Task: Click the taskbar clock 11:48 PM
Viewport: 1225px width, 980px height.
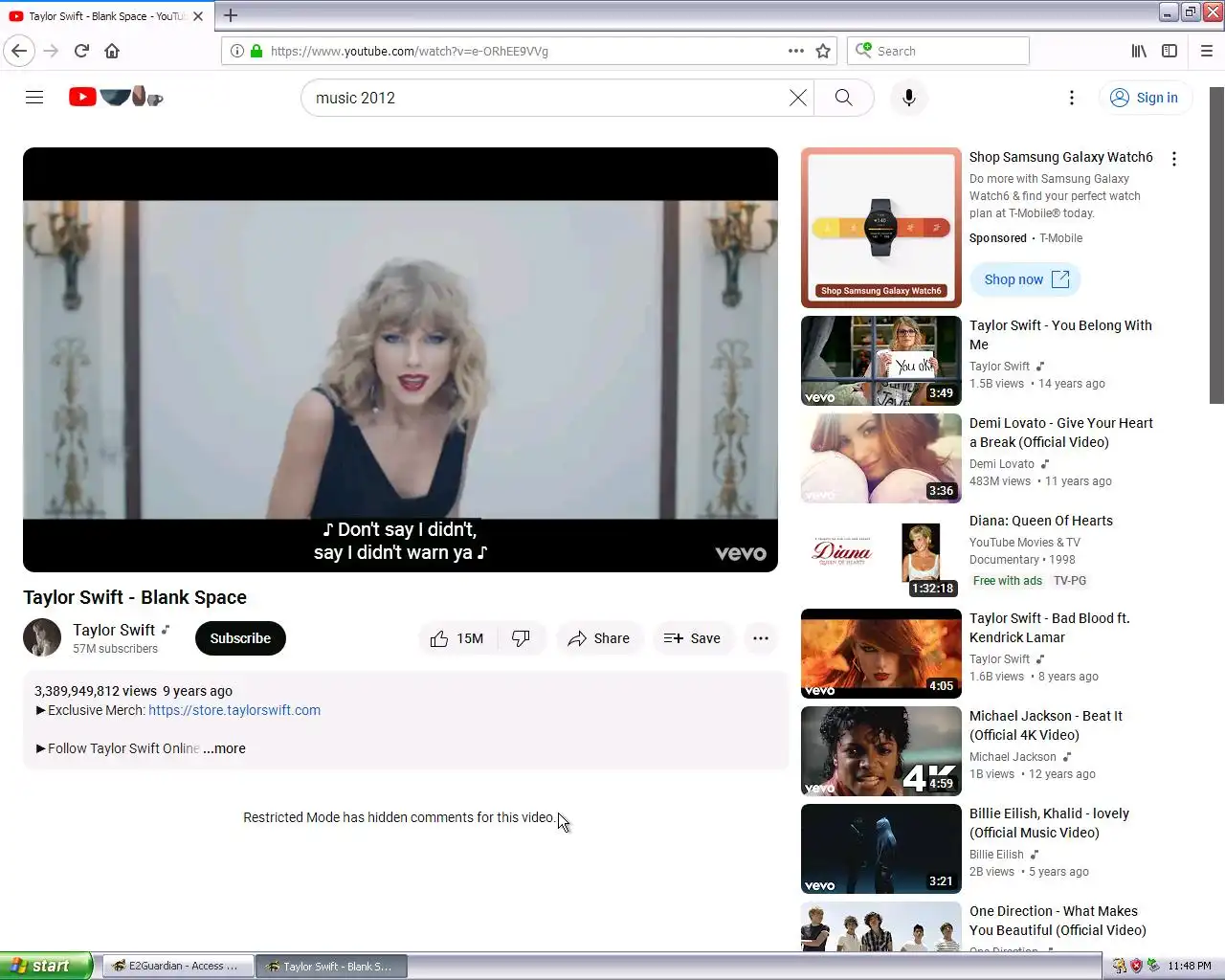Action: tap(1190, 966)
